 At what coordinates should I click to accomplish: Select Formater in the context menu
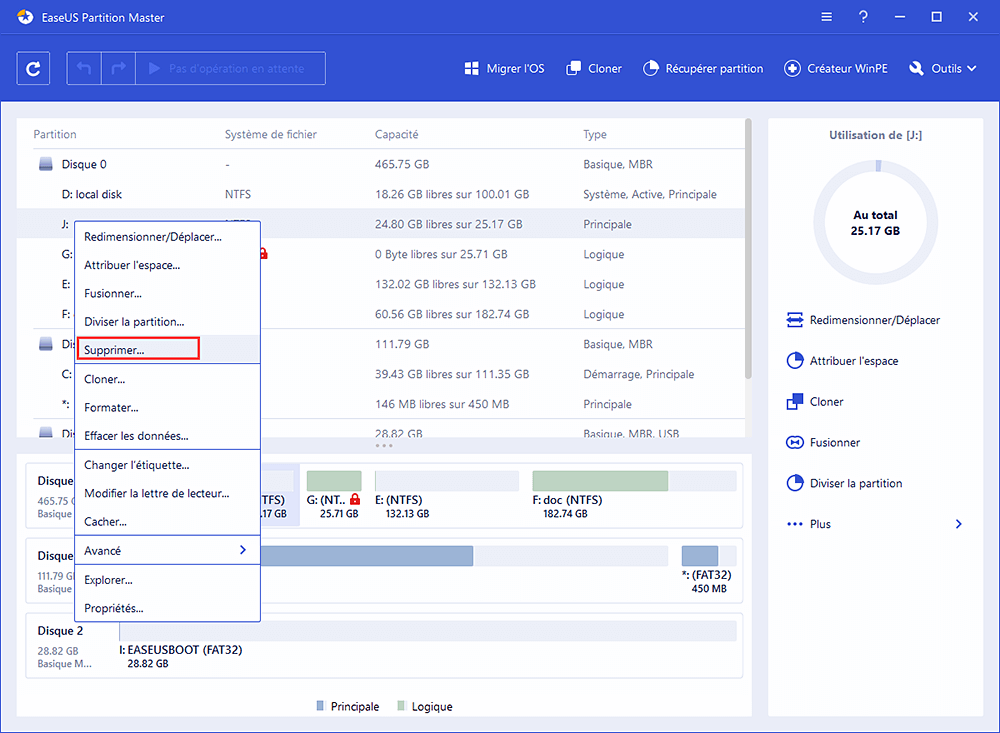tap(167, 407)
